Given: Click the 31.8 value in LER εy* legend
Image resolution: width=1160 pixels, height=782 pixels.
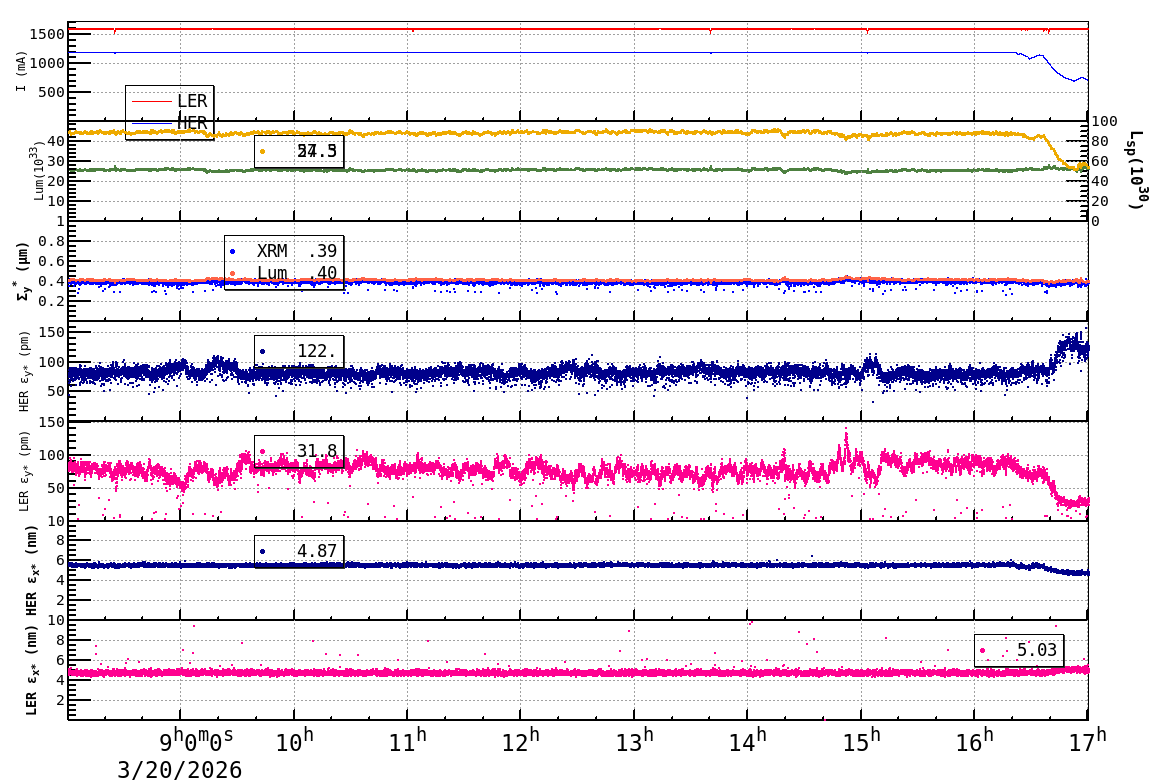Looking at the screenshot, I should click(317, 451).
